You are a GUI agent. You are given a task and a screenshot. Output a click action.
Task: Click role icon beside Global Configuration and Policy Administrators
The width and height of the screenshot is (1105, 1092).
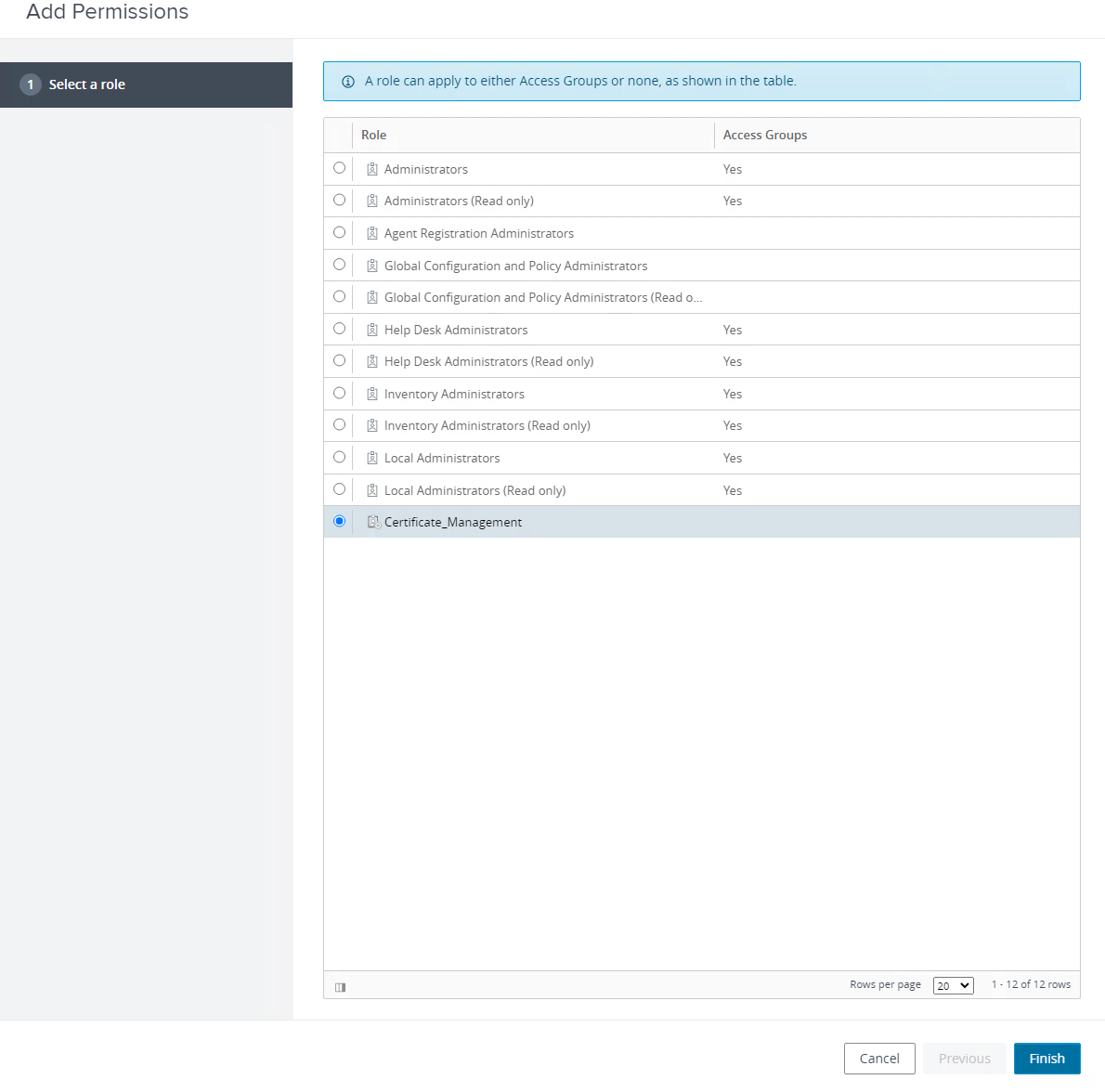pyautogui.click(x=372, y=266)
